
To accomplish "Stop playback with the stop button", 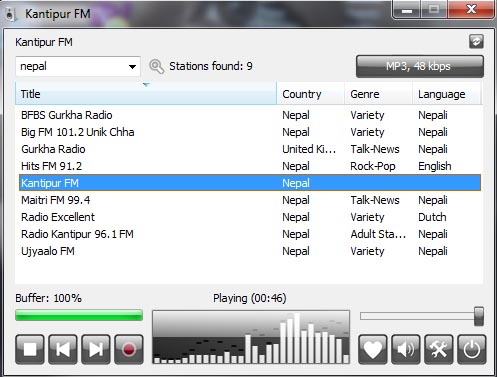I will coord(30,349).
